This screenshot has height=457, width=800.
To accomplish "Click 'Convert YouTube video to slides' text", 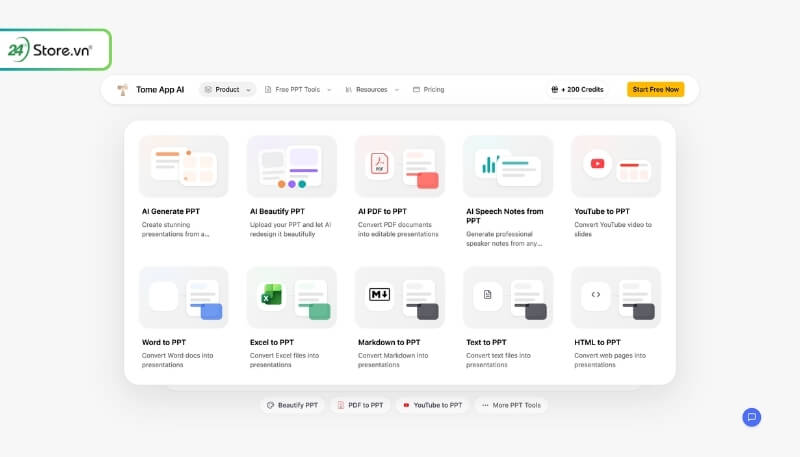I will click(613, 229).
